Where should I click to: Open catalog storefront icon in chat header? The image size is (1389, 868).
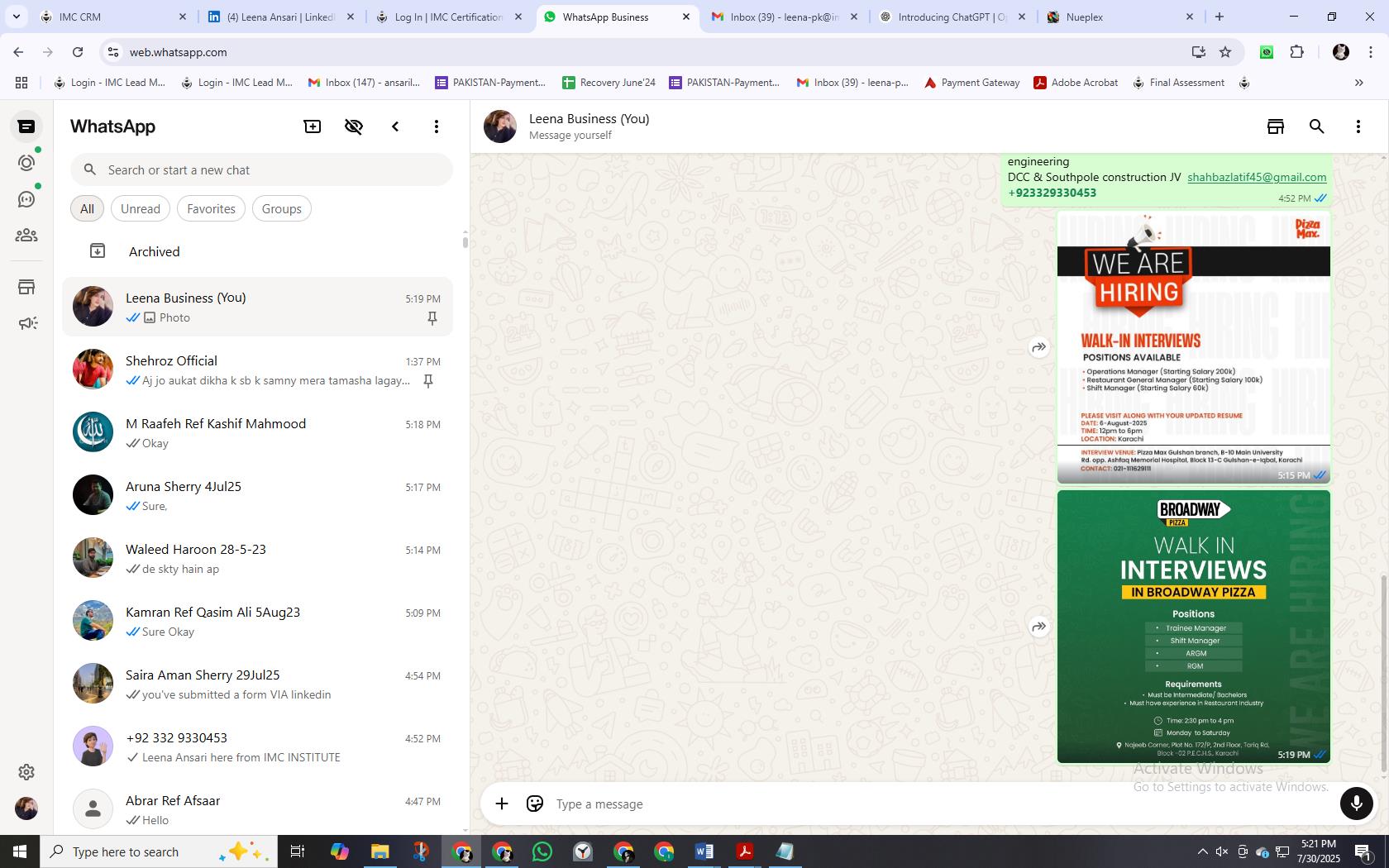pyautogui.click(x=1276, y=126)
